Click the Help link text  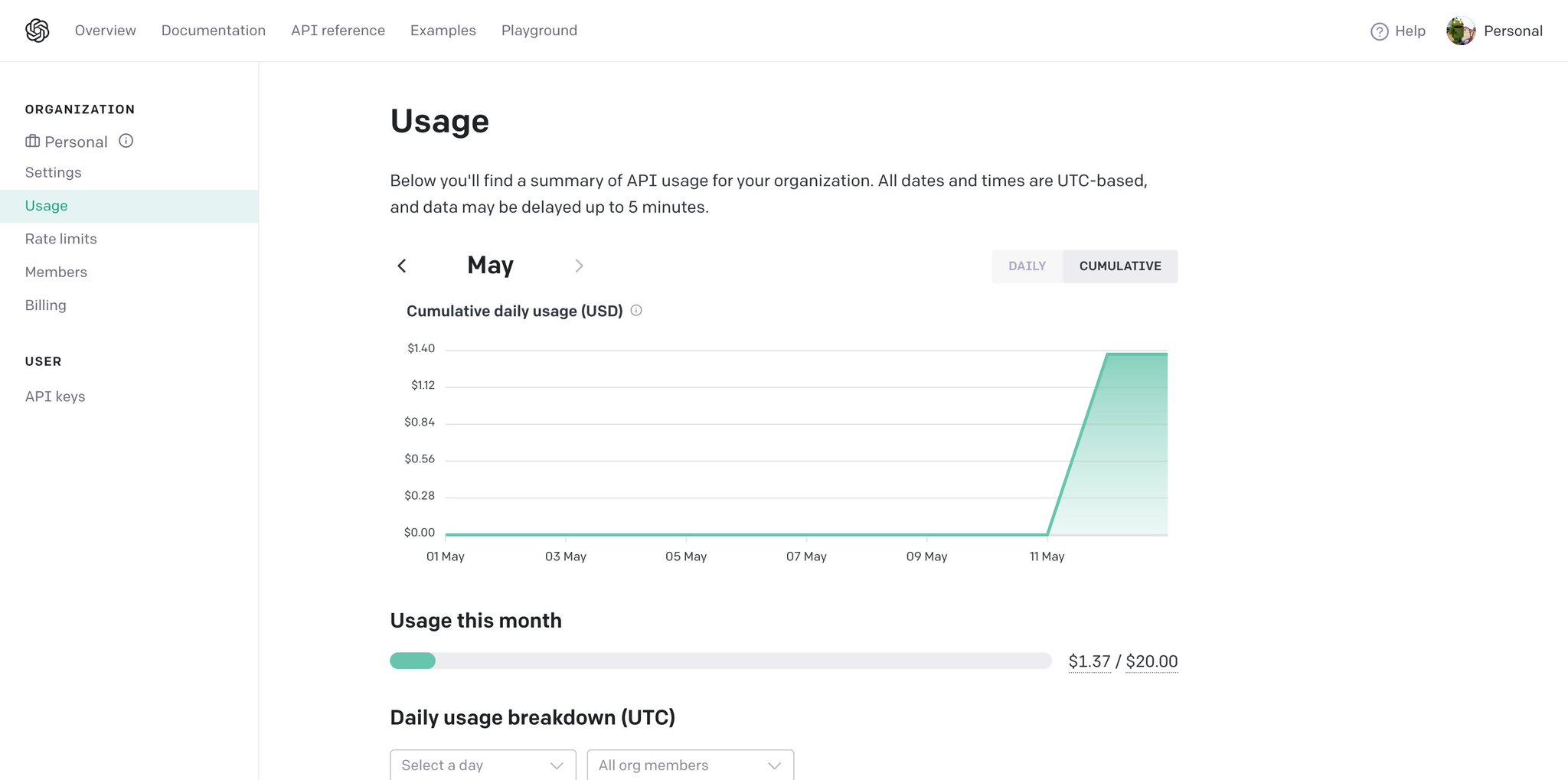point(1410,31)
